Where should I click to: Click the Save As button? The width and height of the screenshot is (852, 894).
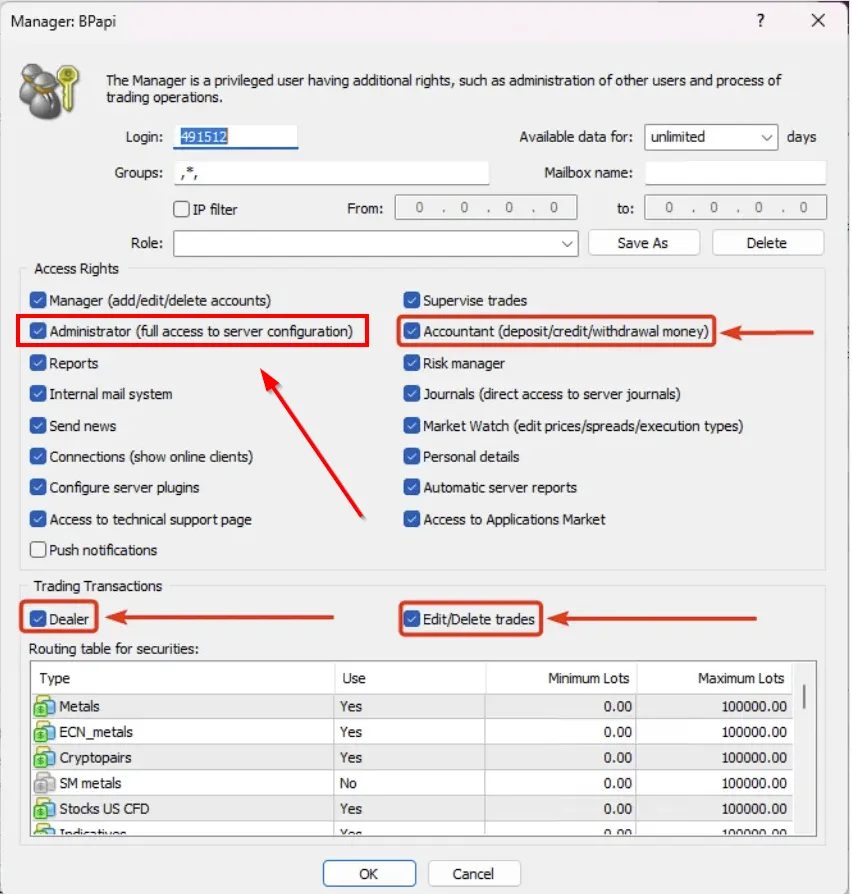click(643, 243)
